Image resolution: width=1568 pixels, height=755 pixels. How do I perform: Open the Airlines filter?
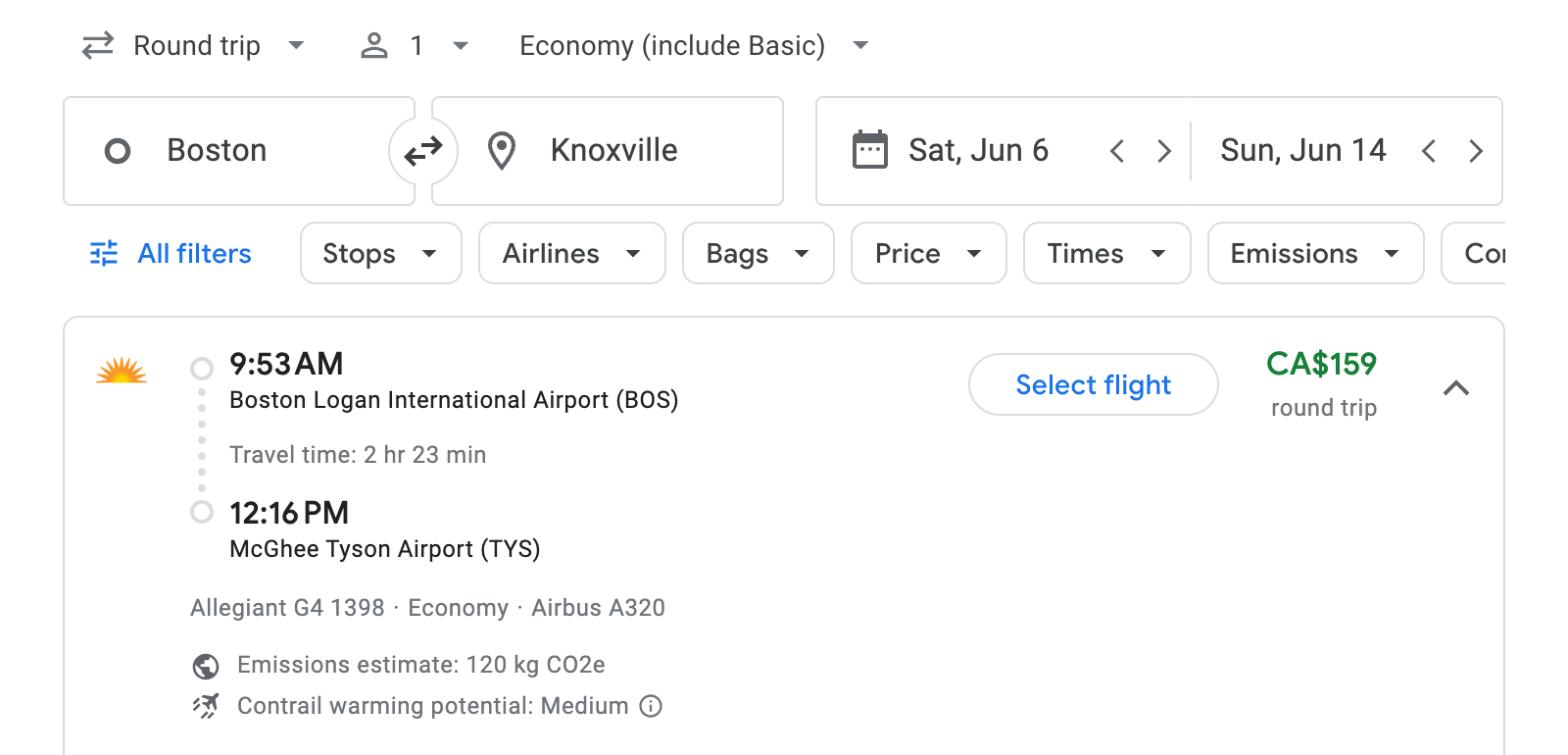point(570,253)
